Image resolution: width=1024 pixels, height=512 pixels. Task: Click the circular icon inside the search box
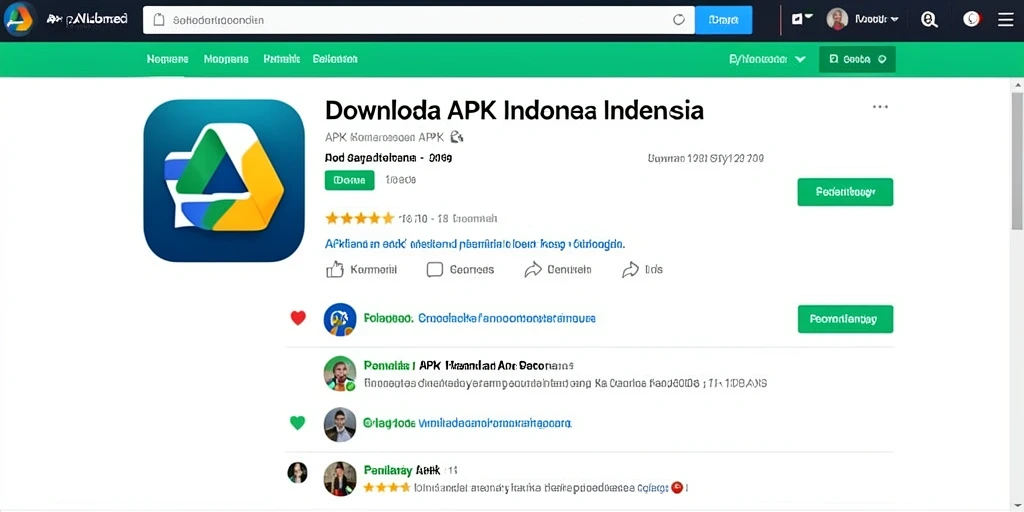click(679, 20)
